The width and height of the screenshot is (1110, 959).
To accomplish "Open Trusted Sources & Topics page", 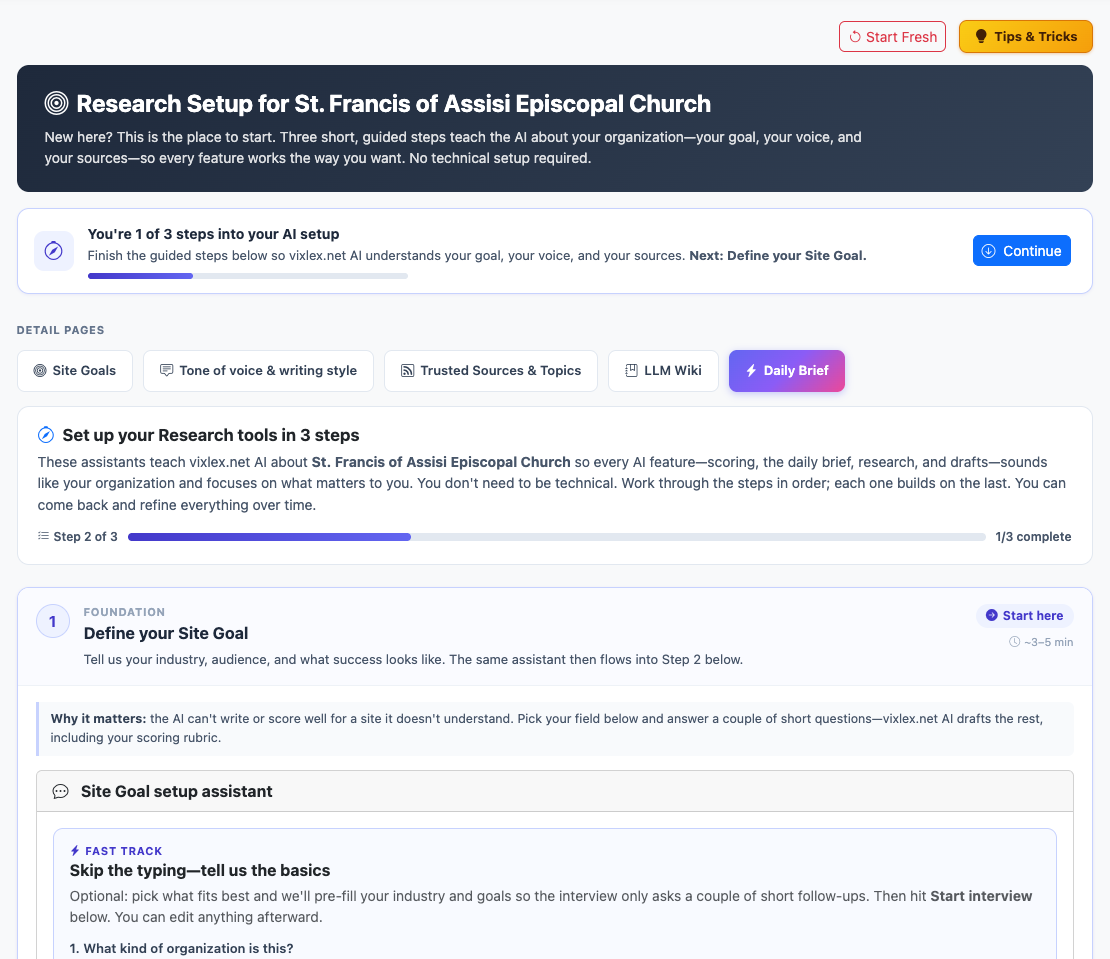I will (491, 371).
